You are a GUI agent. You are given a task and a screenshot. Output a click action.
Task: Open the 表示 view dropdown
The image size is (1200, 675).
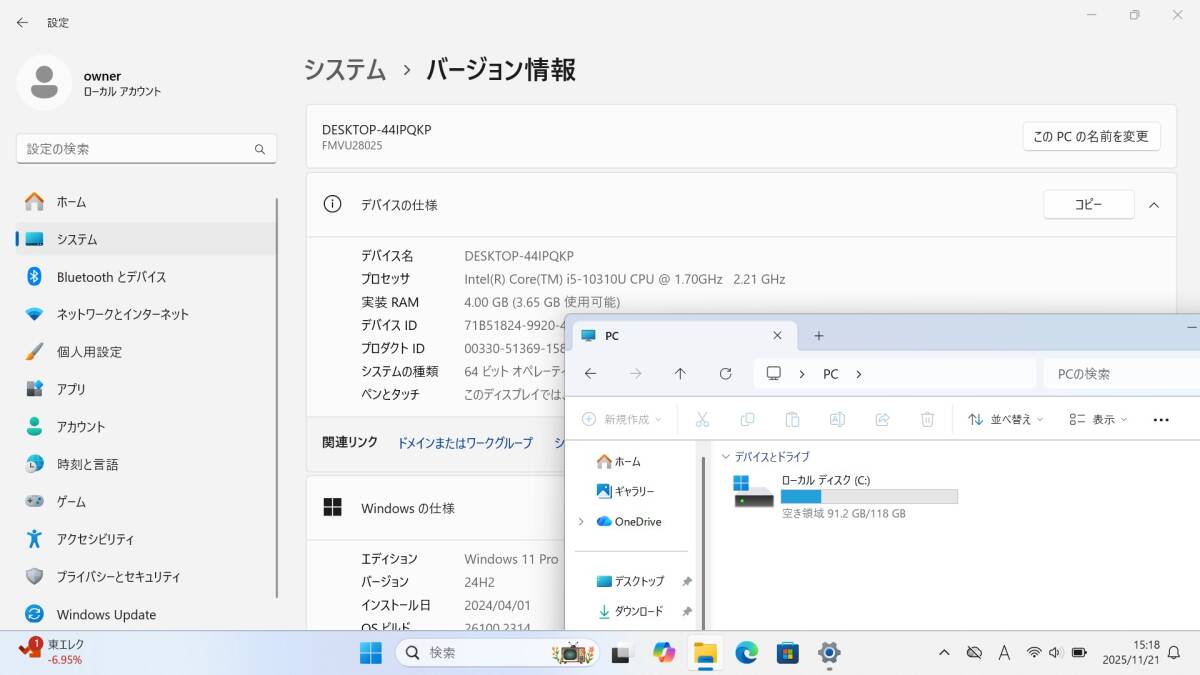tap(1097, 420)
